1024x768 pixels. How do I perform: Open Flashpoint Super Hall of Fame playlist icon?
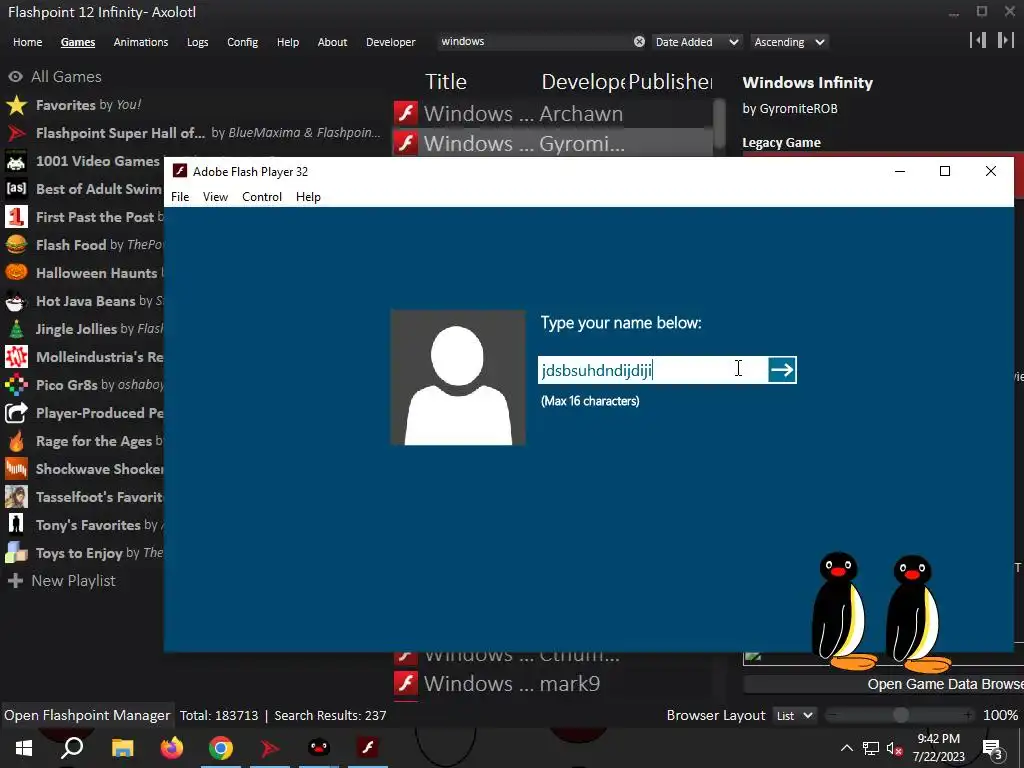(x=16, y=133)
